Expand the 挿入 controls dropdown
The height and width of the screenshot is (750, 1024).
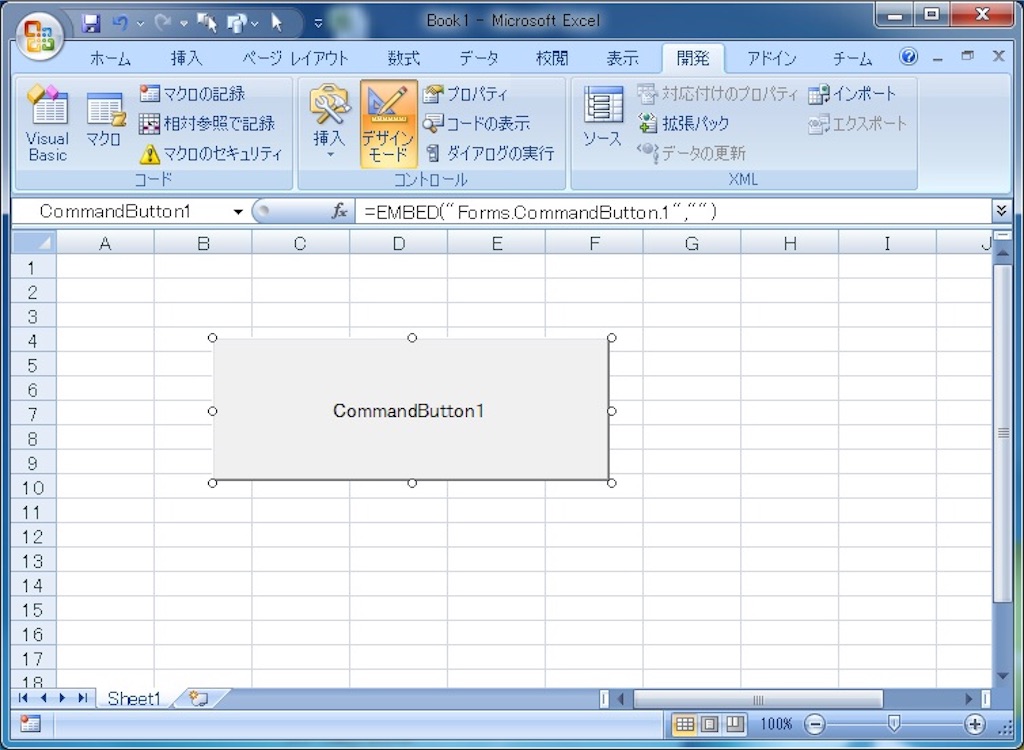tap(329, 124)
